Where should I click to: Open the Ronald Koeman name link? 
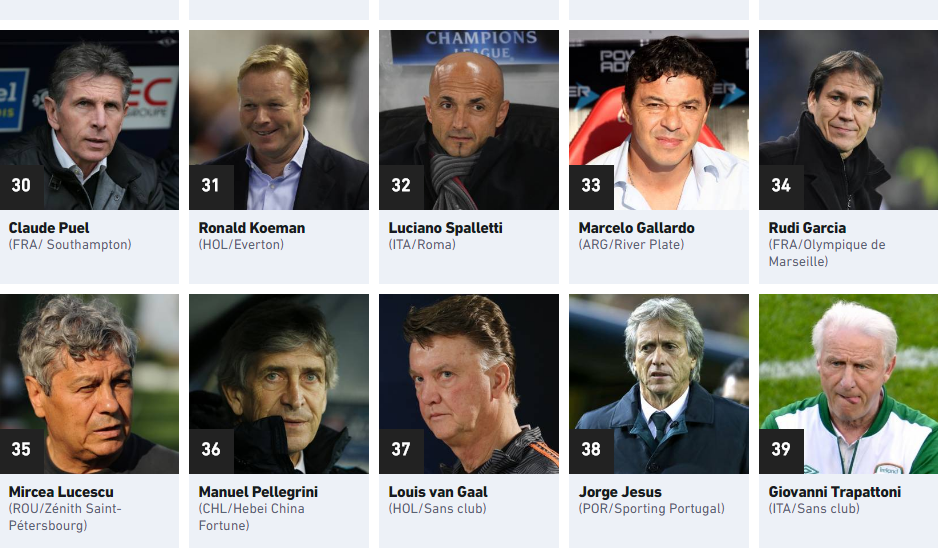(x=252, y=228)
